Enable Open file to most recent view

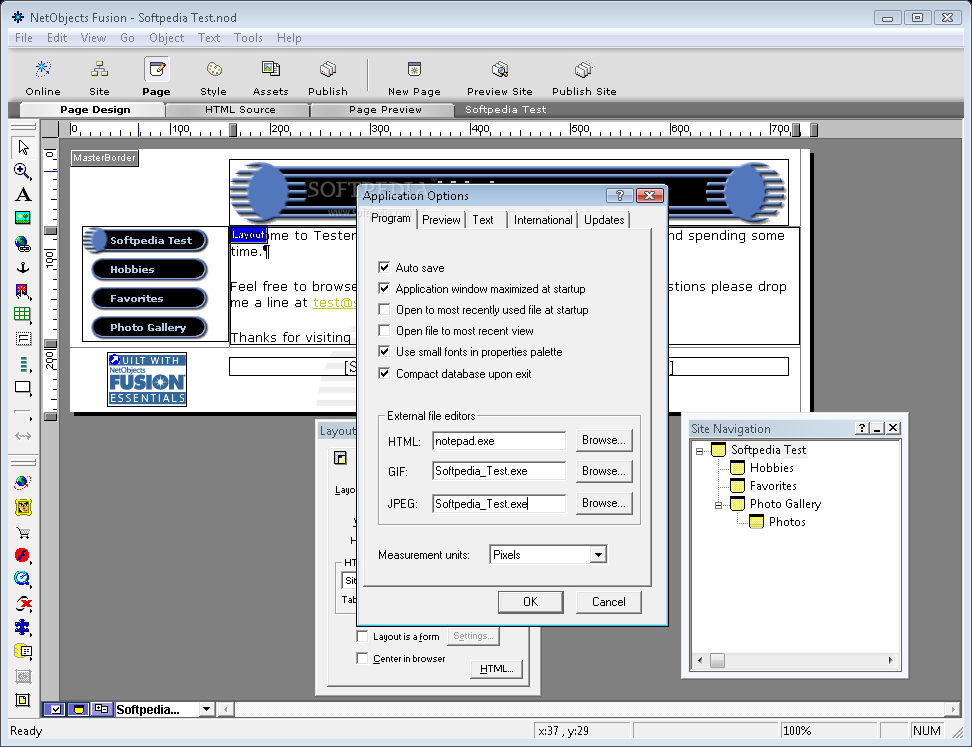[384, 330]
